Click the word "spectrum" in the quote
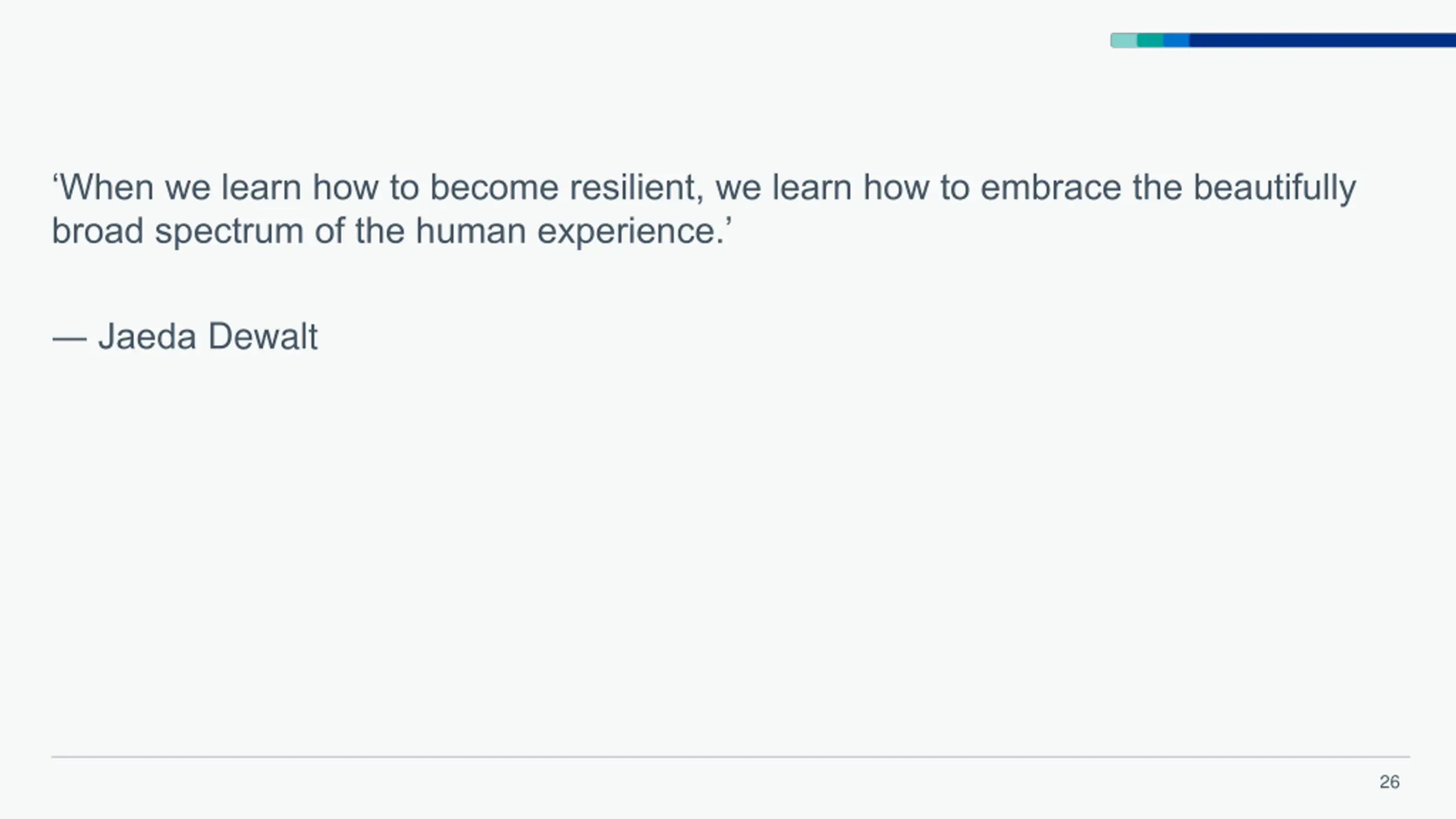 229,231
